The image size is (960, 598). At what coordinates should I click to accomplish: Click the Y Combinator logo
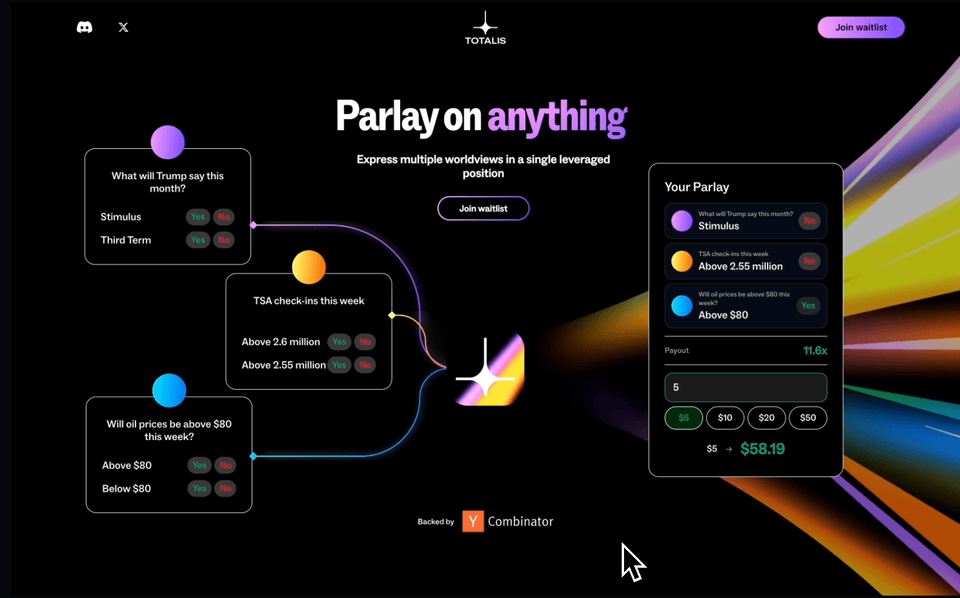pyautogui.click(x=473, y=521)
